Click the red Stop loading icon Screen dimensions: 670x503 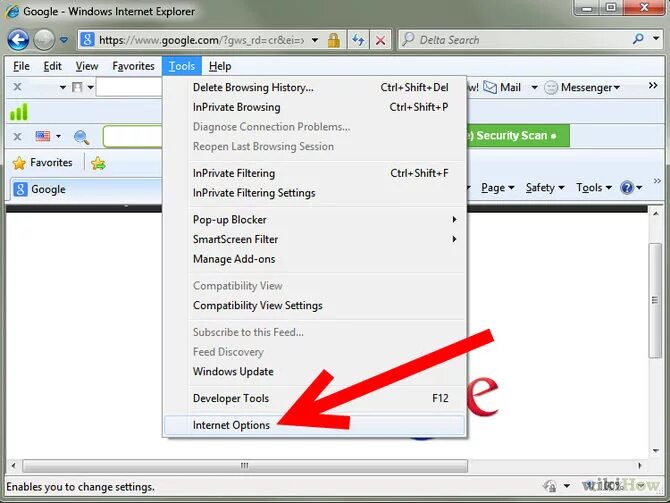[x=380, y=40]
